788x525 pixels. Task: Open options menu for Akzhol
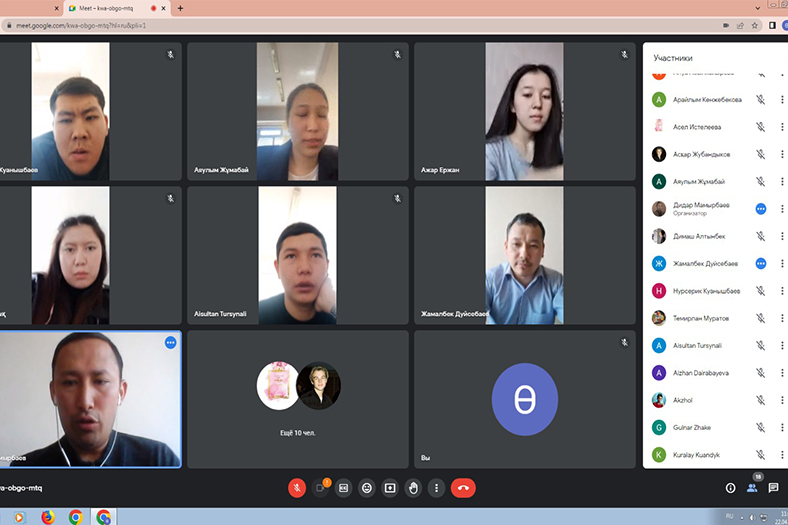pos(782,400)
